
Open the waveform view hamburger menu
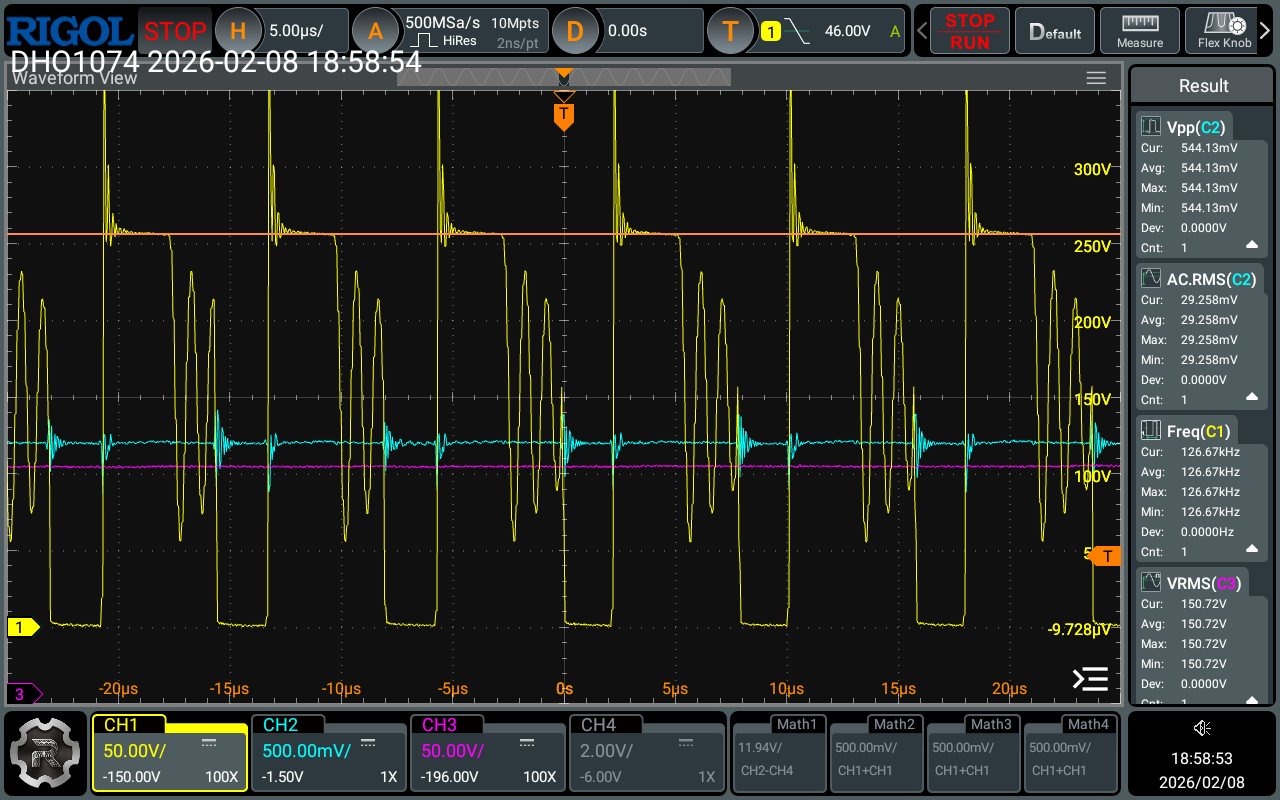(x=1096, y=77)
